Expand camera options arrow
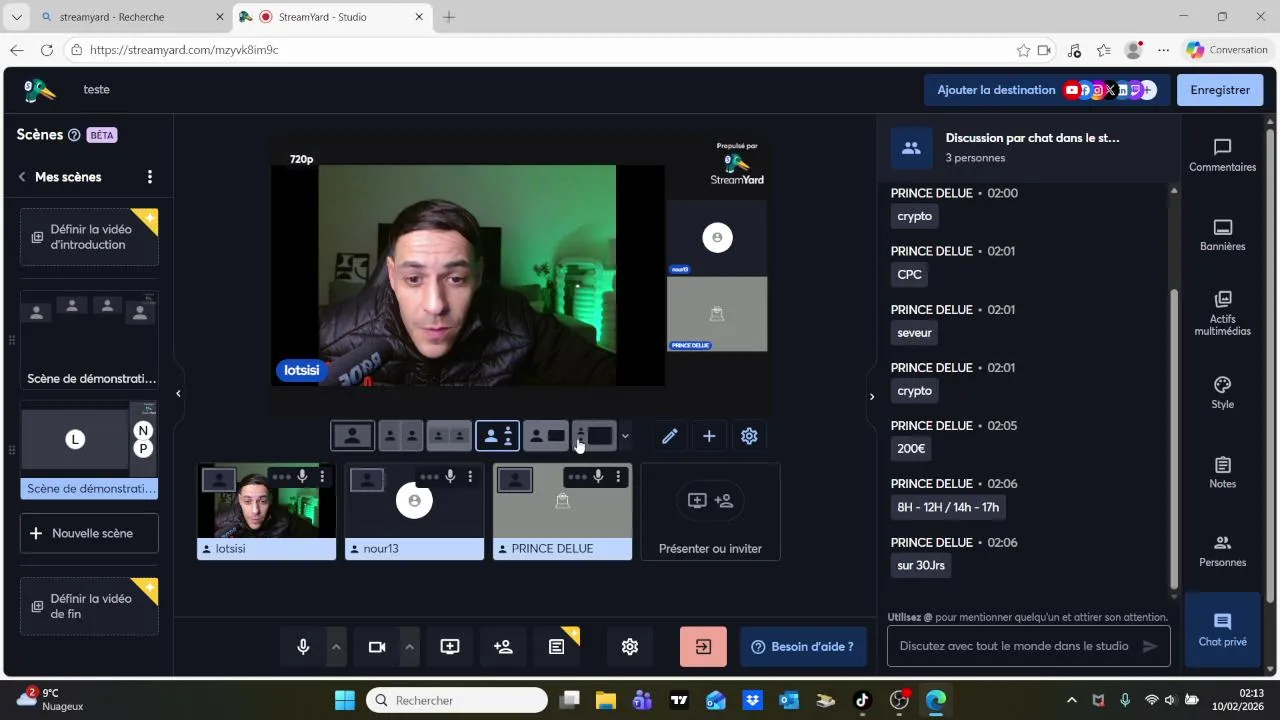This screenshot has height=720, width=1280. click(409, 647)
